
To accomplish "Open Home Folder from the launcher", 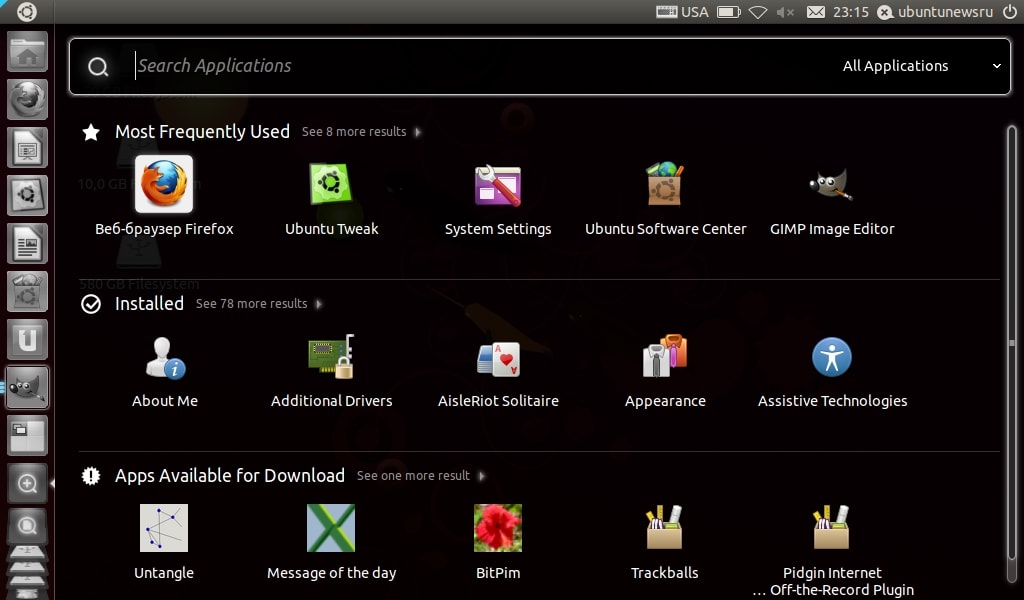I will [27, 52].
